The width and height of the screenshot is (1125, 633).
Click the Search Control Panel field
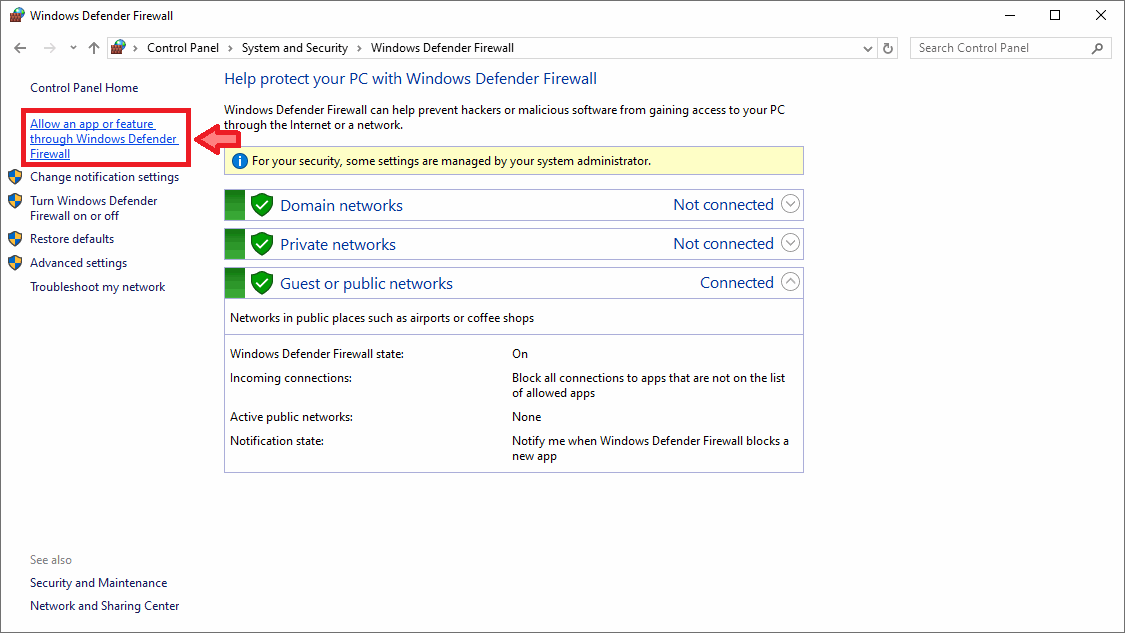[1000, 48]
